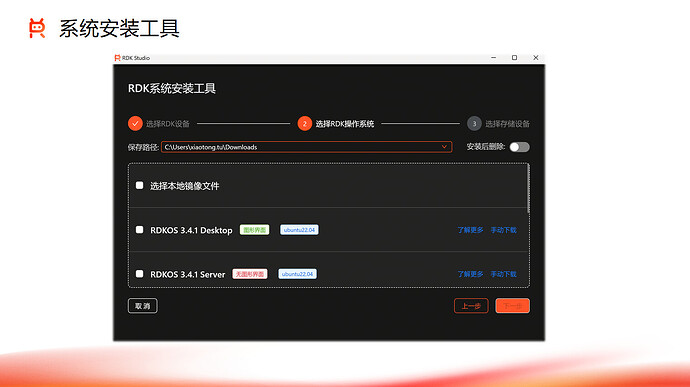Click the orange robot logo beside 系统安装工具
This screenshot has width=690, height=387.
37,28
